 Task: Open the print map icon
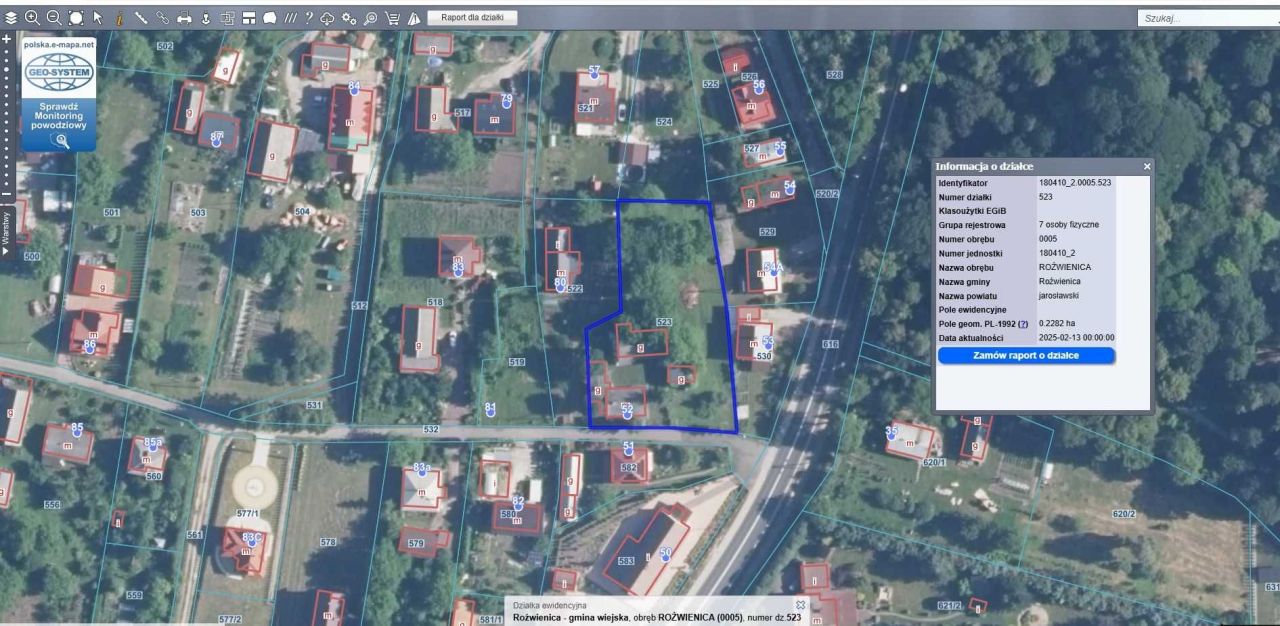(184, 15)
